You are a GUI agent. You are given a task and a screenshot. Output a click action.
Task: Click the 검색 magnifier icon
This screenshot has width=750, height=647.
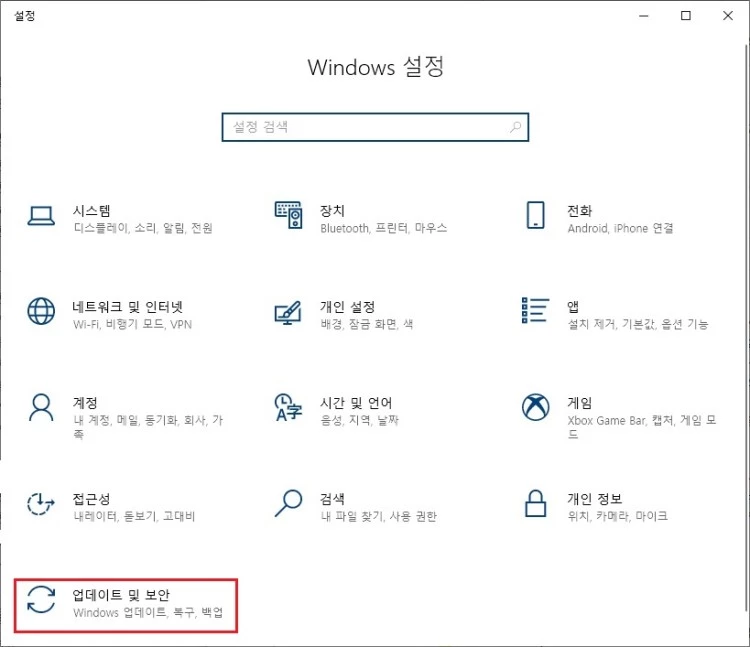[x=288, y=503]
